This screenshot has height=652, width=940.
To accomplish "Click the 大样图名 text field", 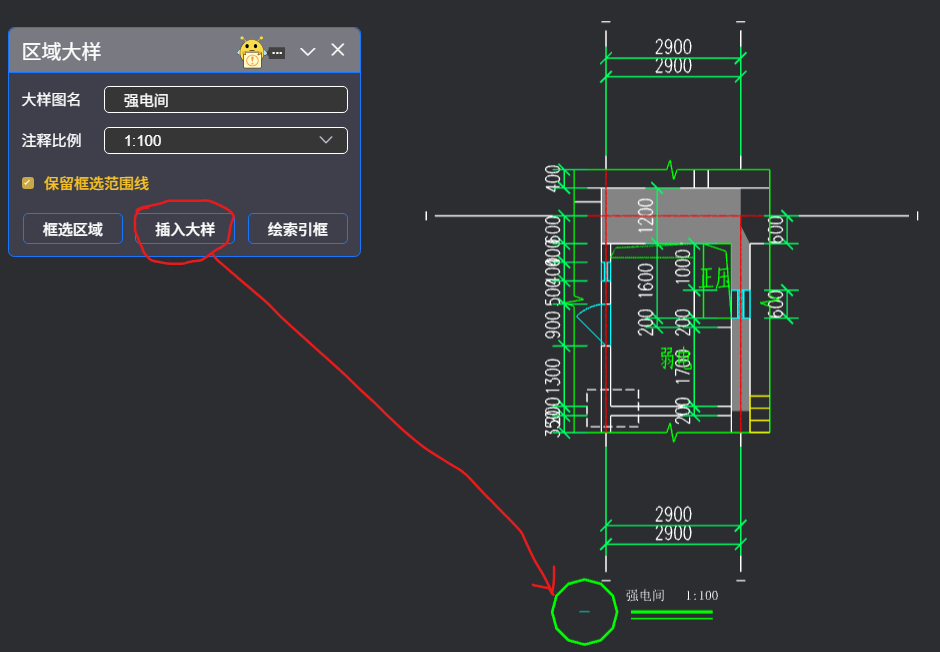I will coord(226,100).
